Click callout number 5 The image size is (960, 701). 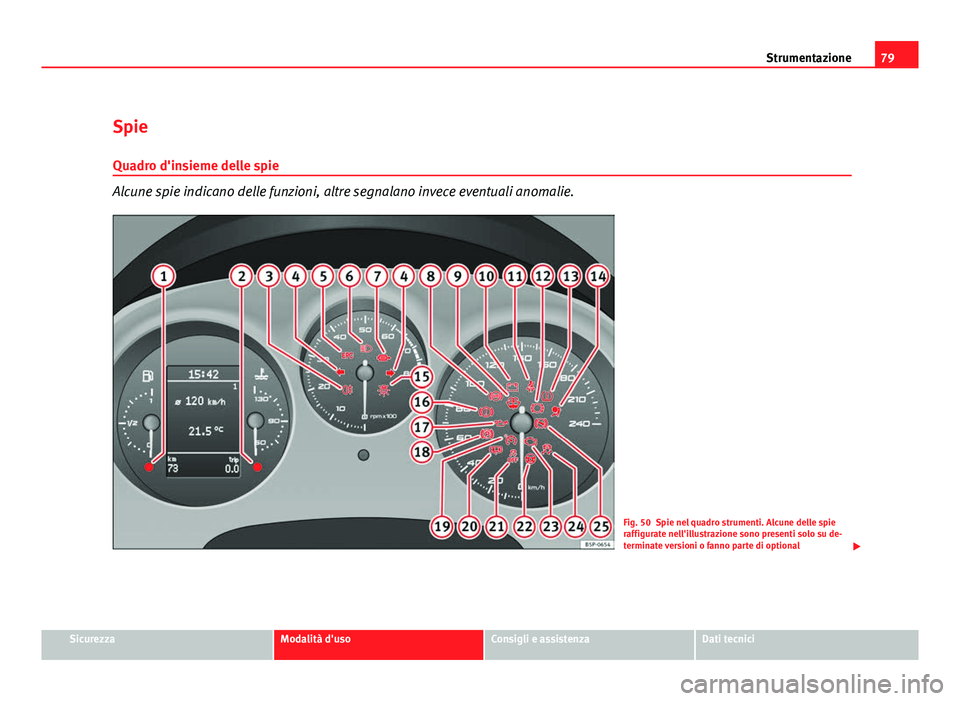tap(323, 276)
